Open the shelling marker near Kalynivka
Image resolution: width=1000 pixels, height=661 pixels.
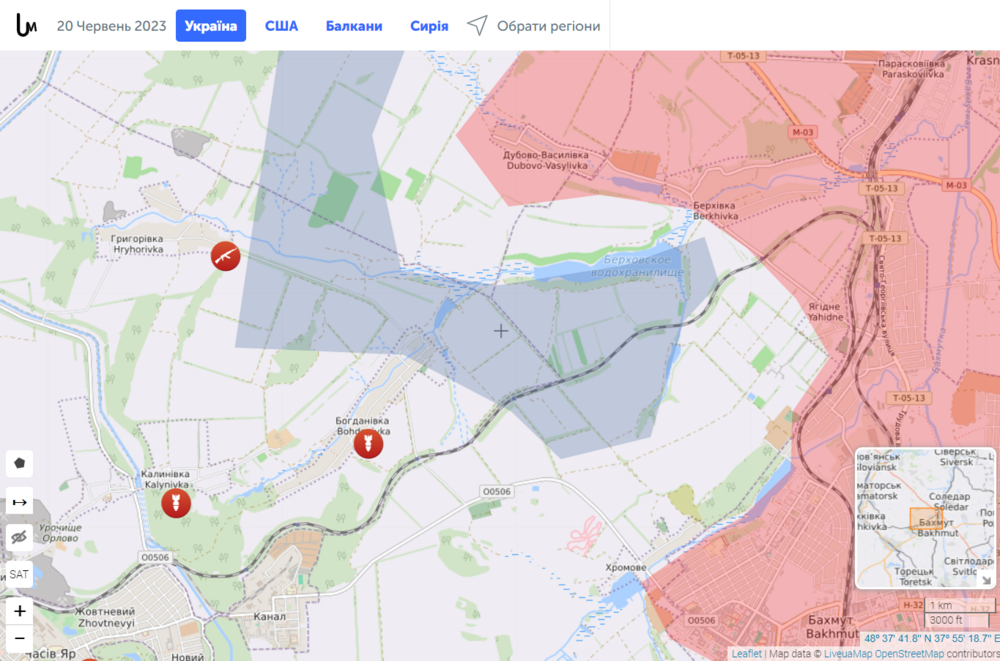point(177,505)
